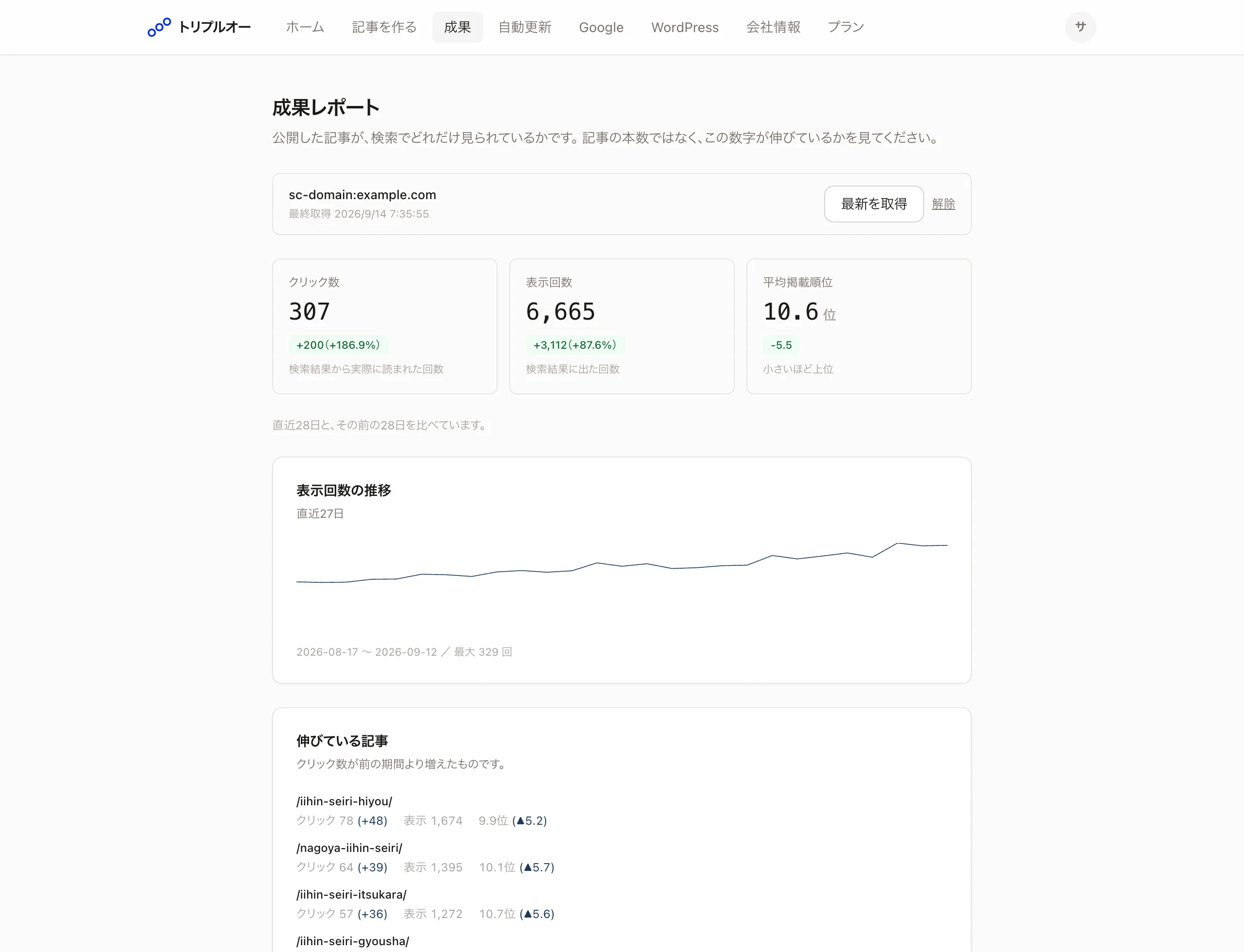Click the 最新を取得 button
The width and height of the screenshot is (1244, 952).
tap(873, 204)
